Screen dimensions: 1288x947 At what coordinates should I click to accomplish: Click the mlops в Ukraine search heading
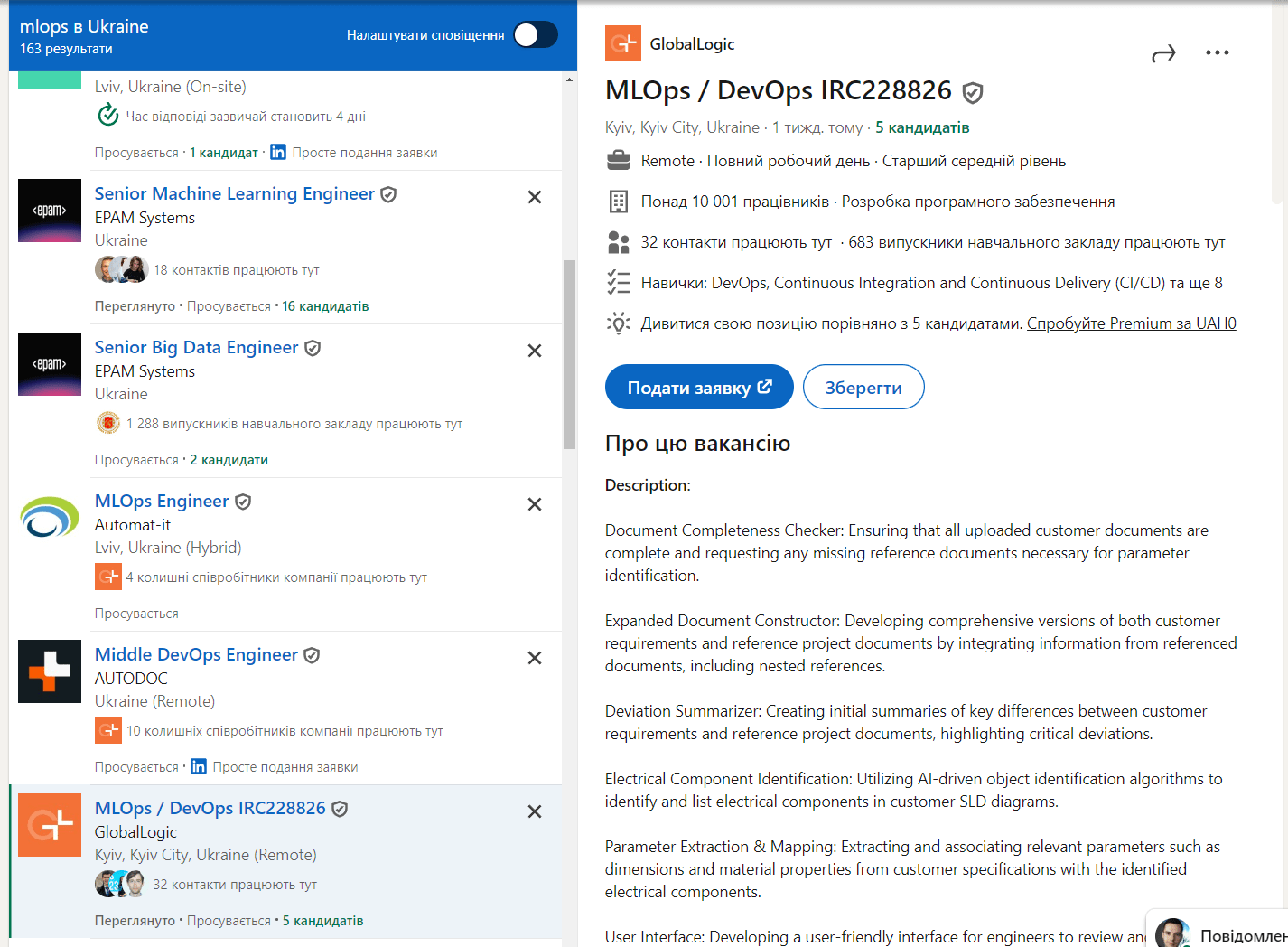pos(84,26)
